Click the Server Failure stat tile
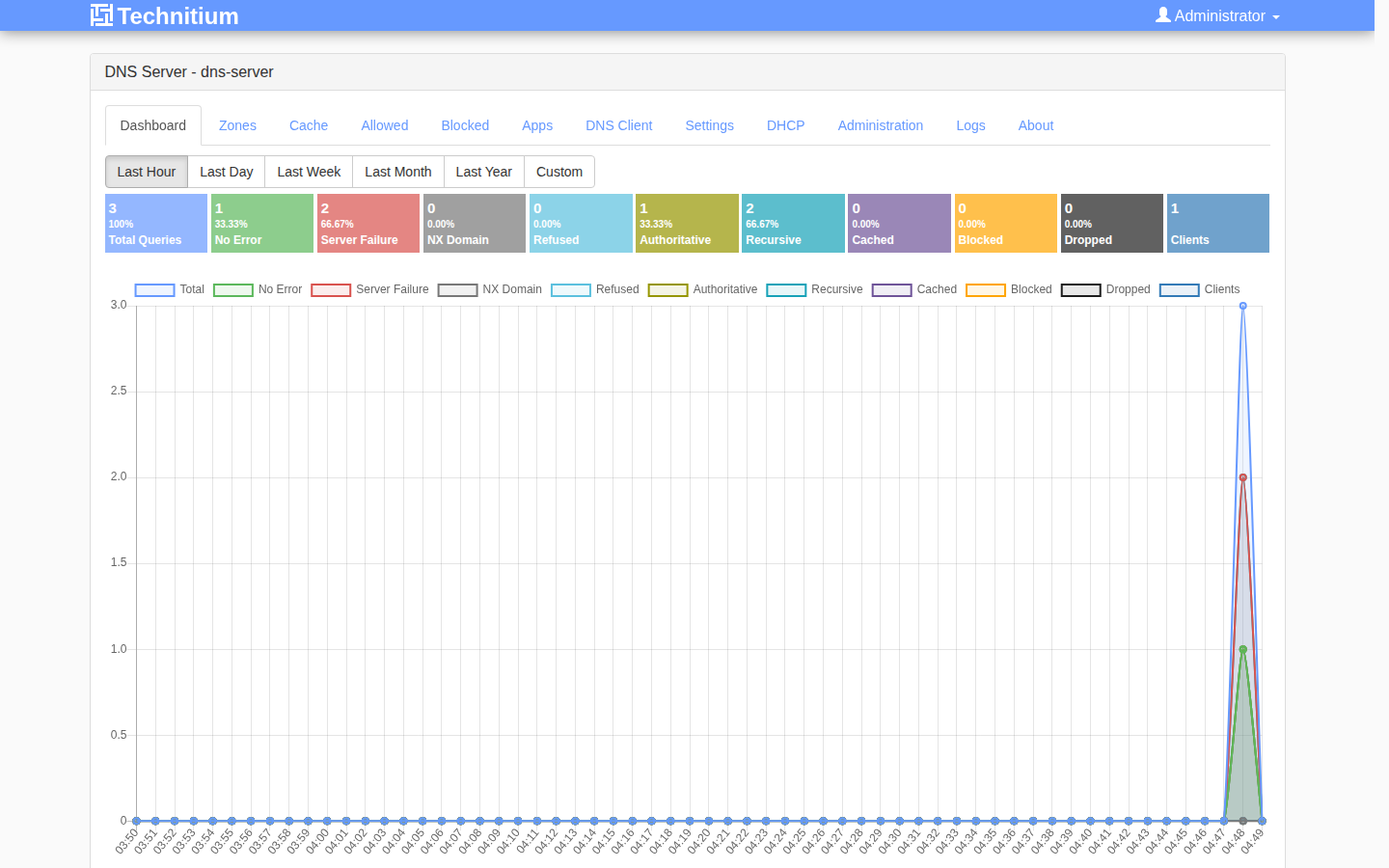 368,224
